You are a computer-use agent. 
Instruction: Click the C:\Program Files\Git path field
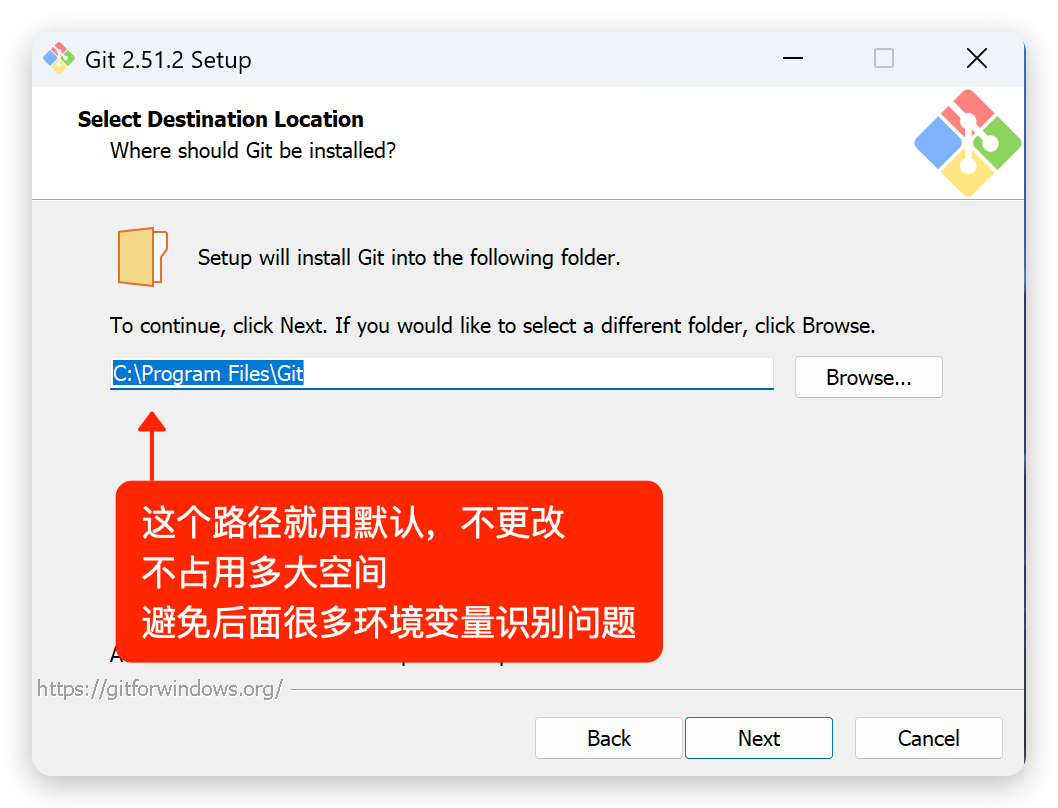pyautogui.click(x=442, y=373)
